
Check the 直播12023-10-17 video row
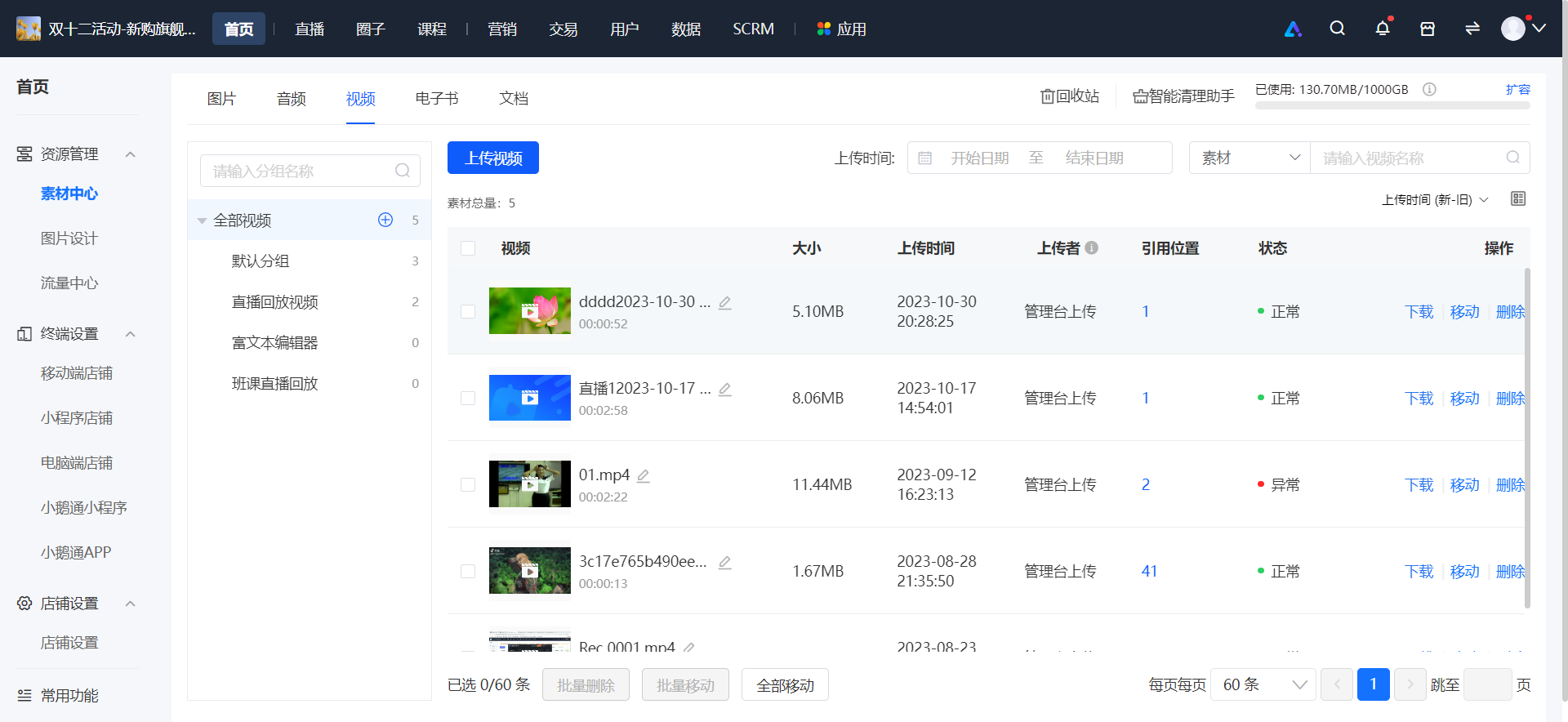[x=468, y=398]
